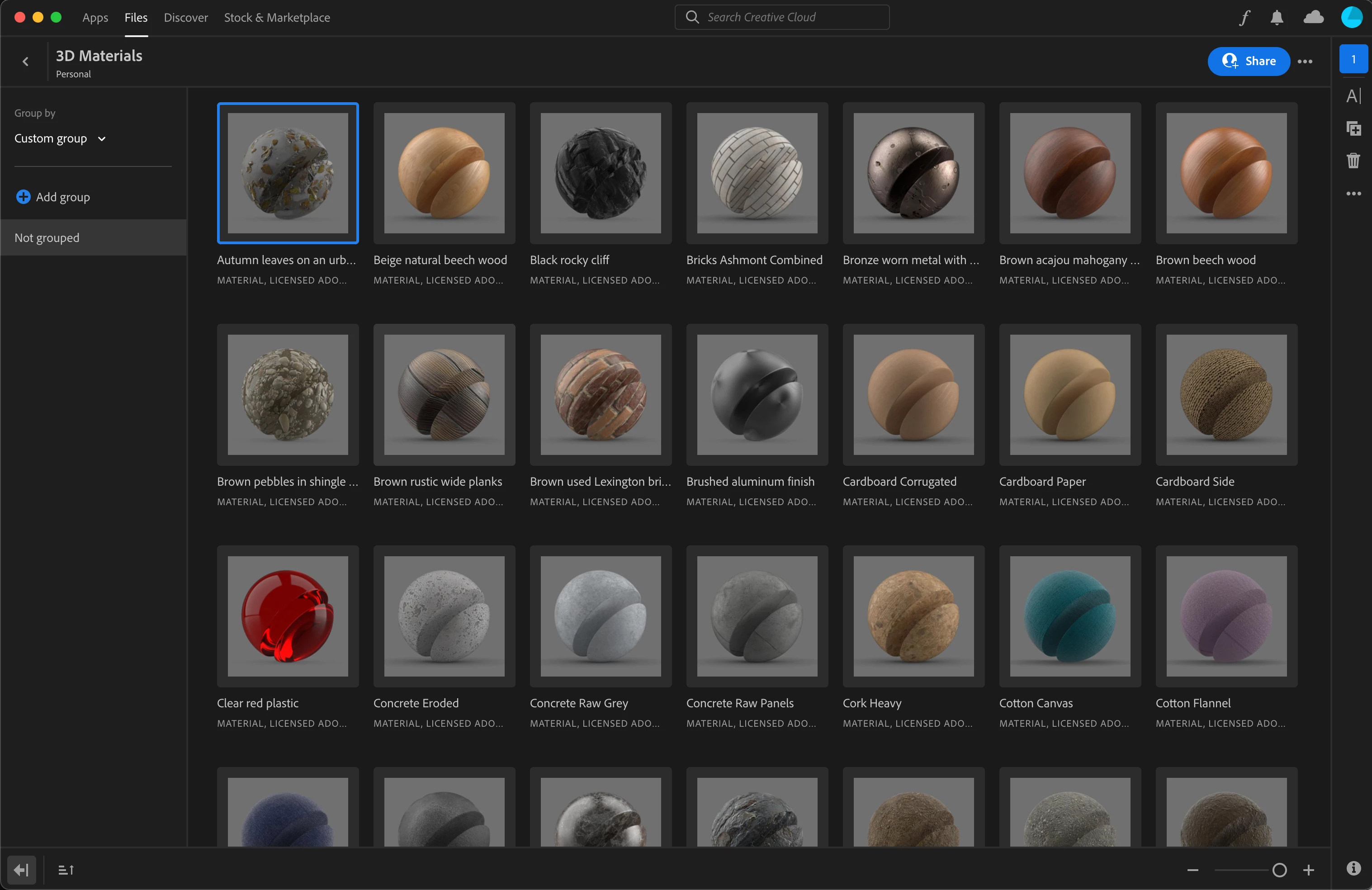1372x890 pixels.
Task: Go back with the left arrow
Action: coord(25,62)
